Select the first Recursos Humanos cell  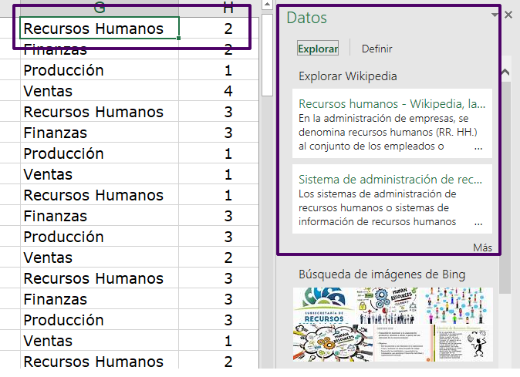(x=99, y=28)
